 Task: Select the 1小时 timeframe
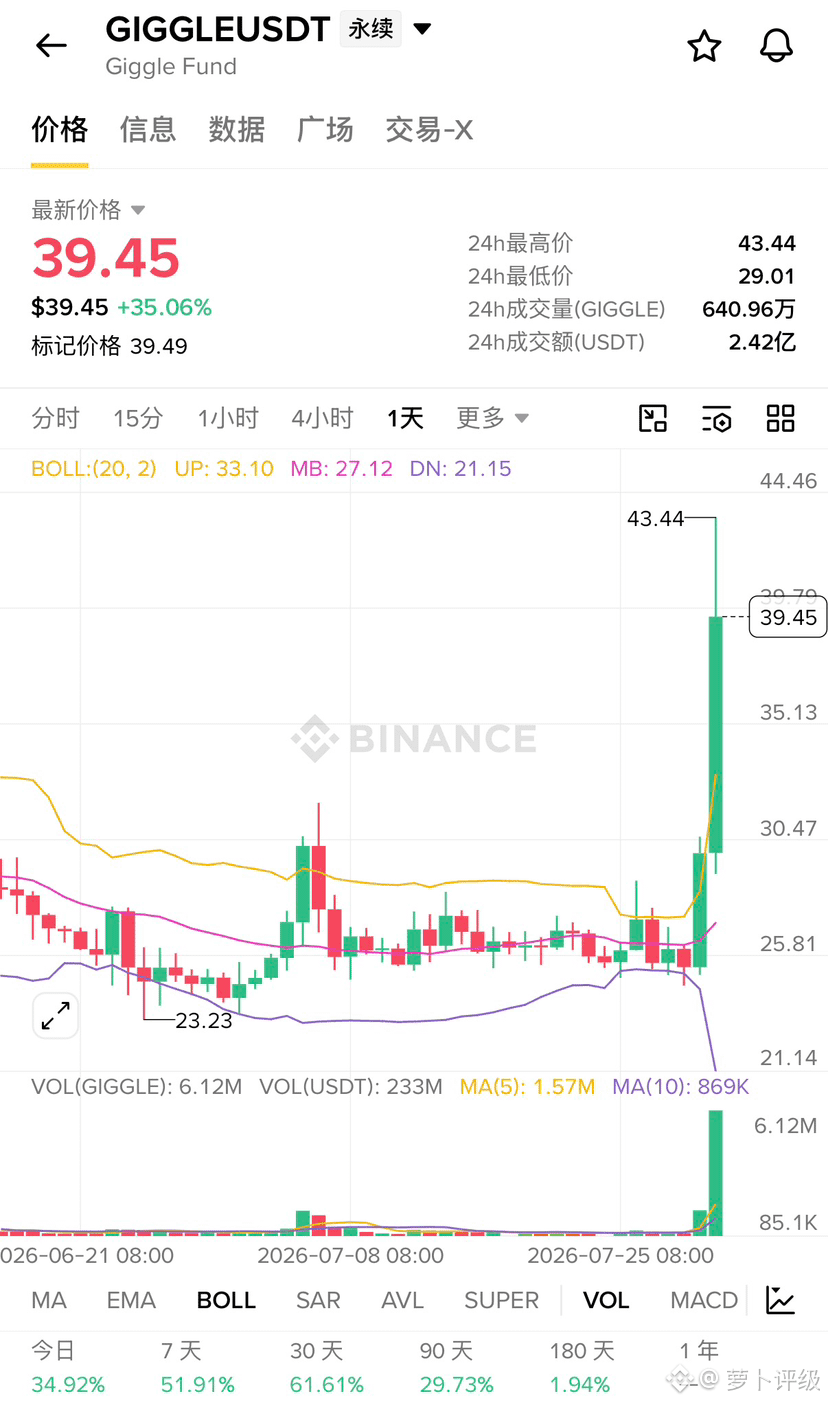coord(228,418)
